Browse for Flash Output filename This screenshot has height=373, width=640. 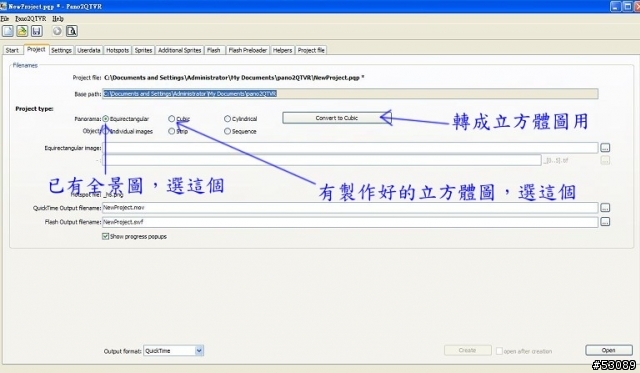[x=605, y=222]
